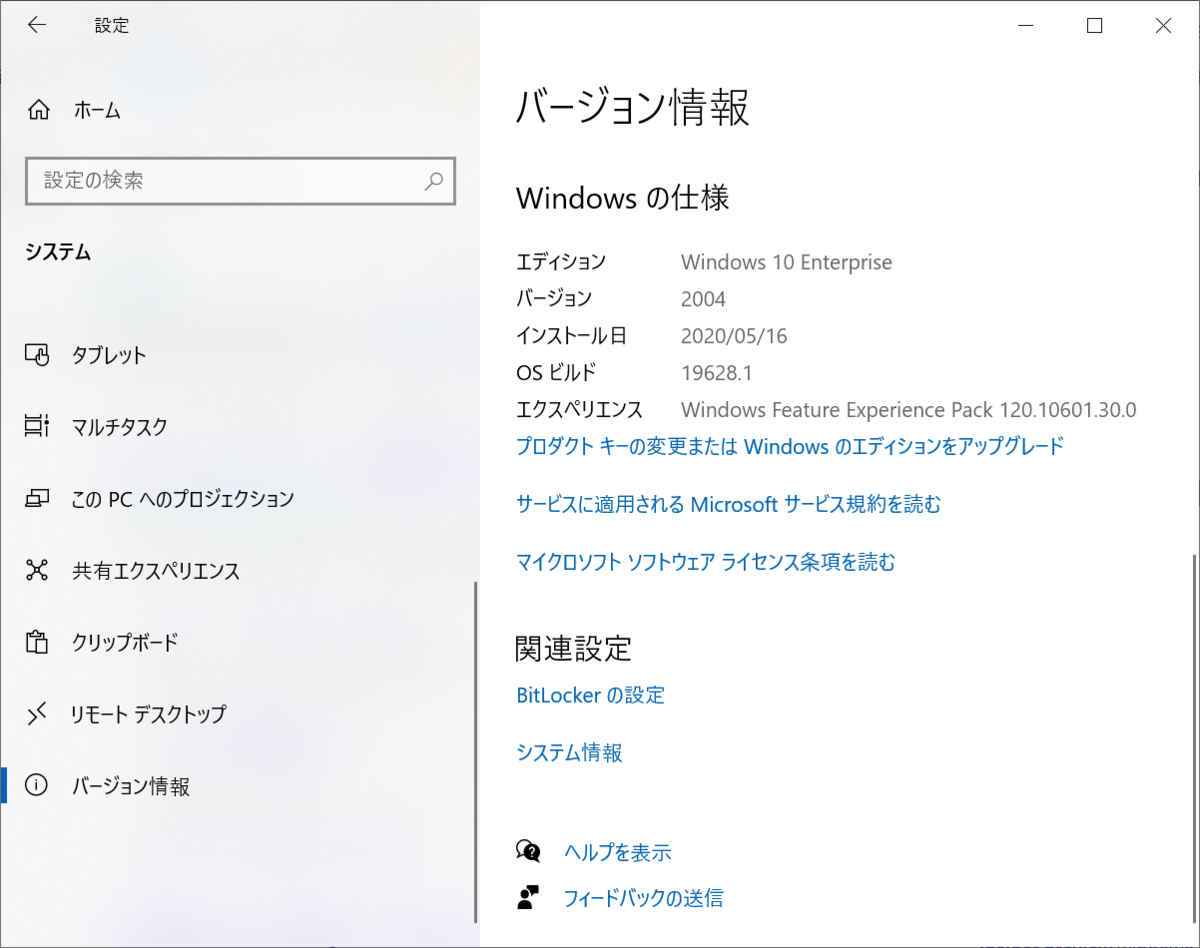Click the OS ビルド label

(x=556, y=373)
